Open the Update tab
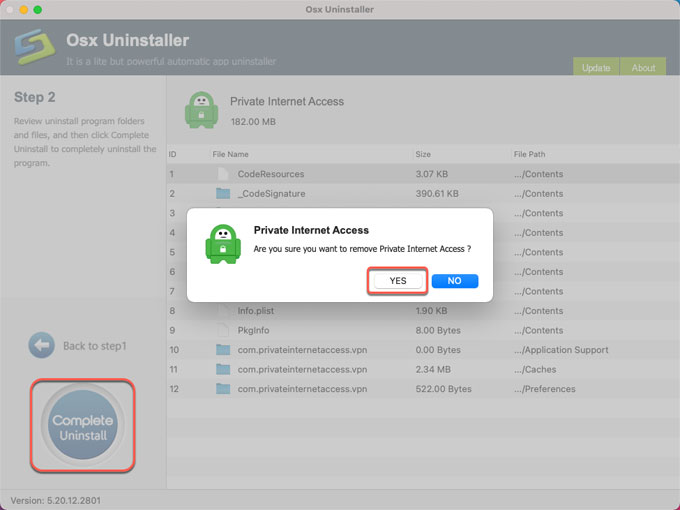 pyautogui.click(x=596, y=68)
